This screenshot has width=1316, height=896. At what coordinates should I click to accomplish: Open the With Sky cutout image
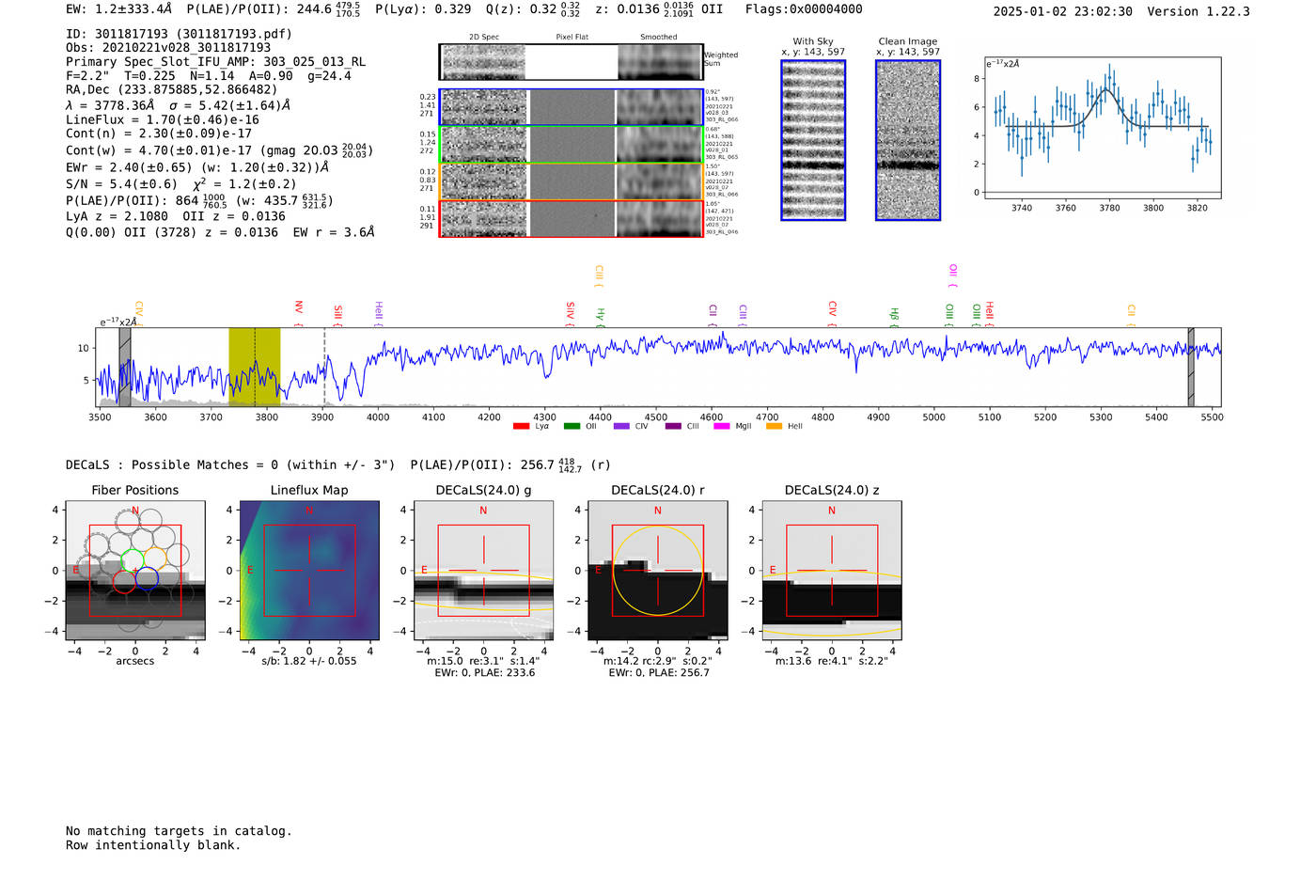click(x=813, y=140)
